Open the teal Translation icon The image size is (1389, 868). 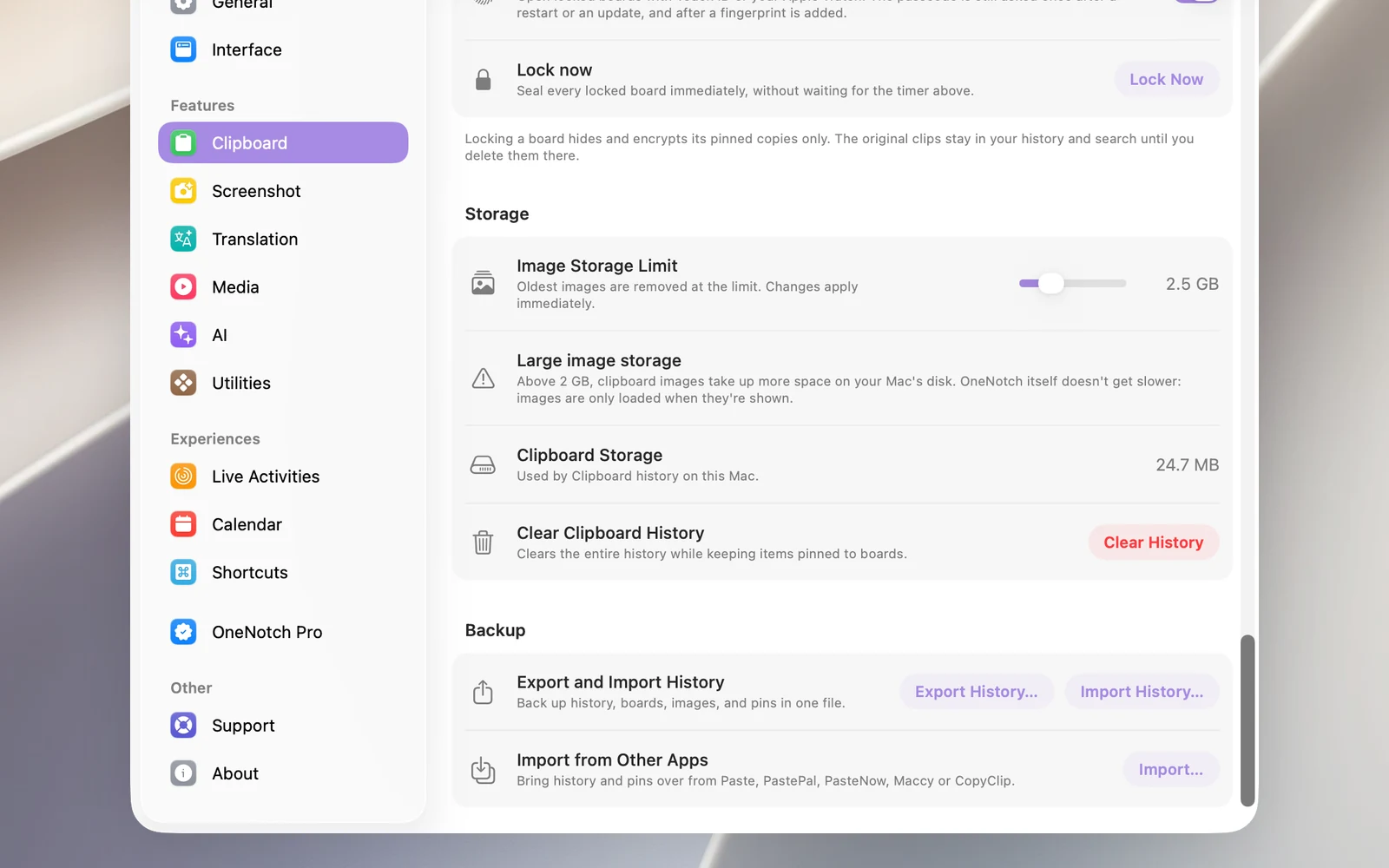click(183, 239)
